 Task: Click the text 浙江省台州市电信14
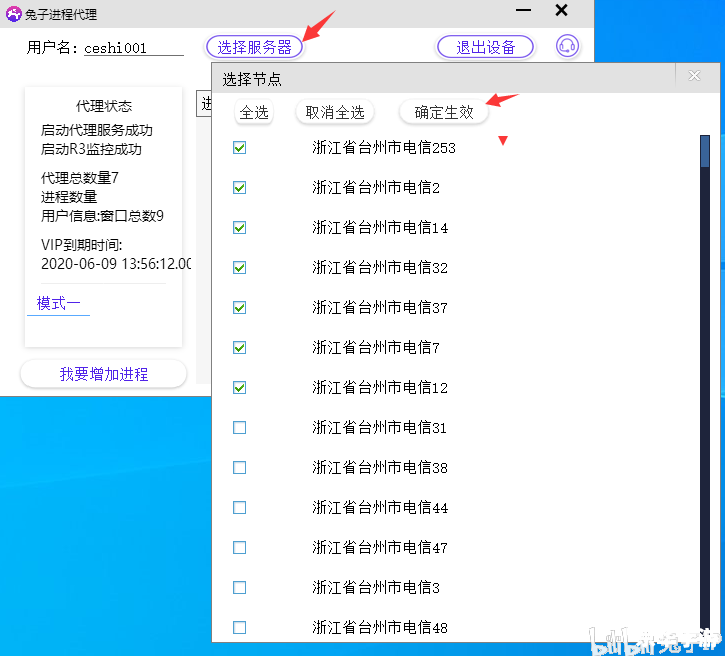pyautogui.click(x=380, y=227)
